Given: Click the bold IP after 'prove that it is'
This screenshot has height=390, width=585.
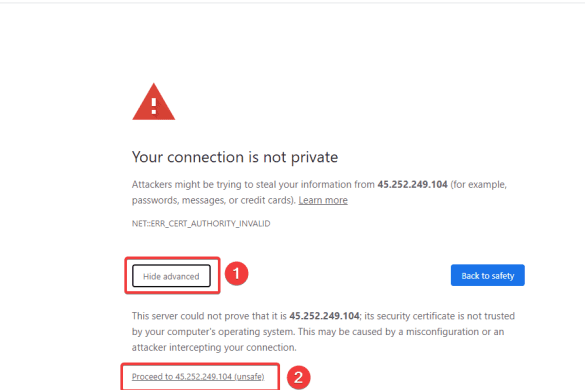Looking at the screenshot, I should coord(324,316).
